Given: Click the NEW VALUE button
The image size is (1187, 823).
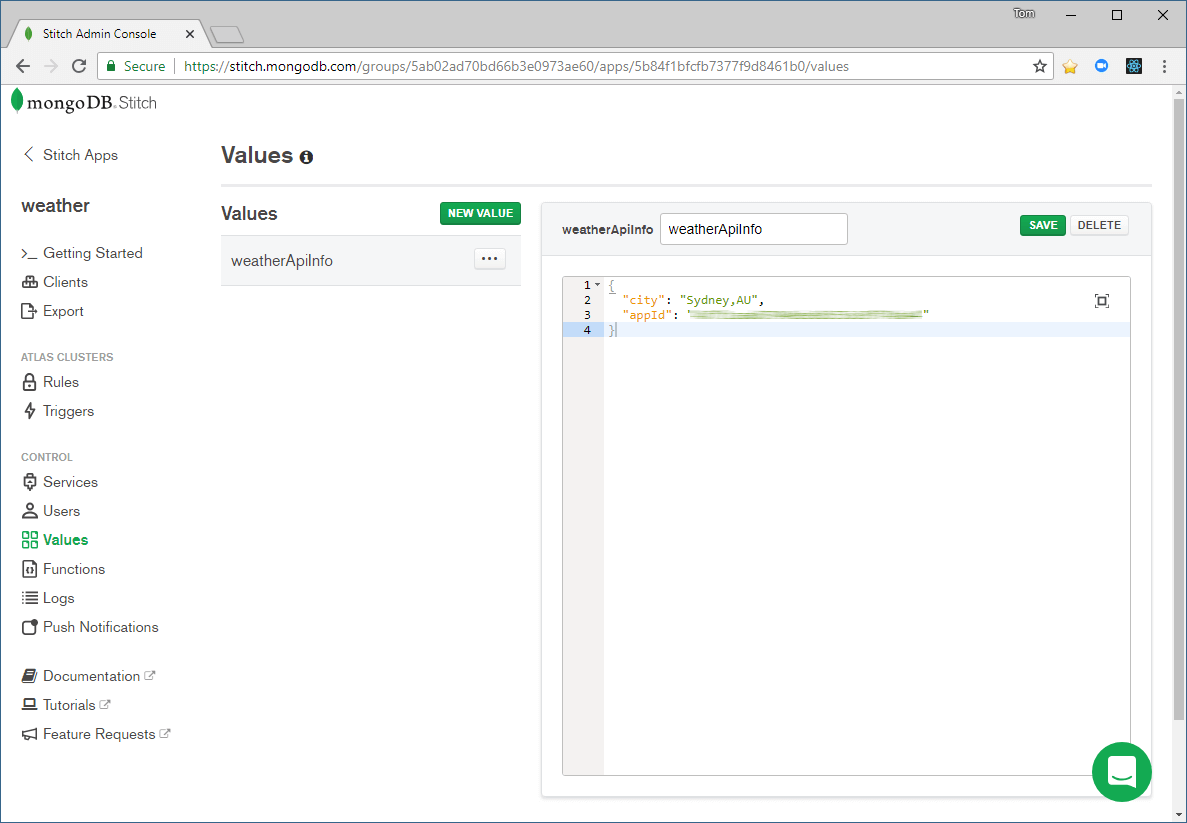Looking at the screenshot, I should 480,214.
